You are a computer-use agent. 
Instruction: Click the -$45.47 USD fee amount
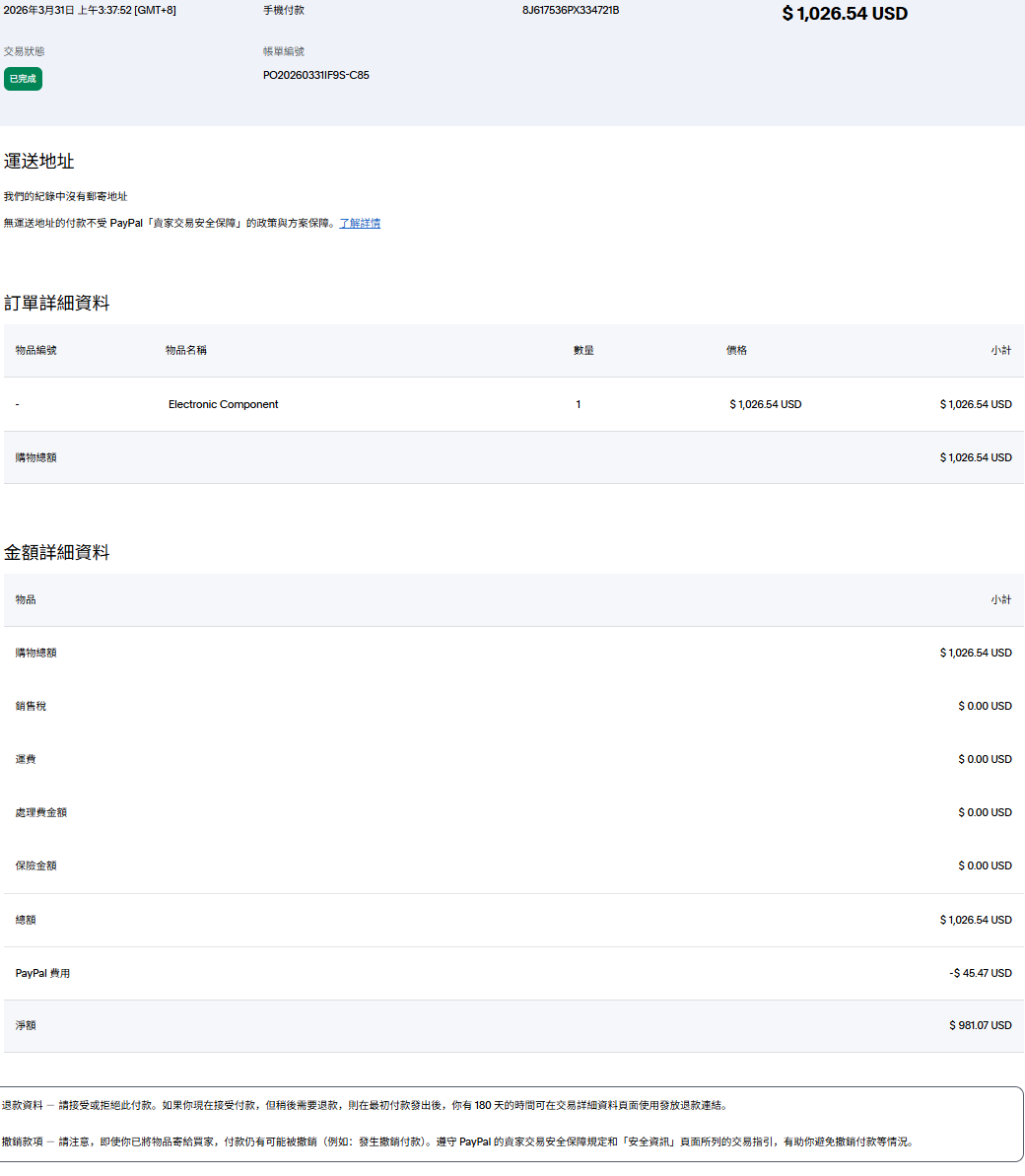(x=980, y=973)
